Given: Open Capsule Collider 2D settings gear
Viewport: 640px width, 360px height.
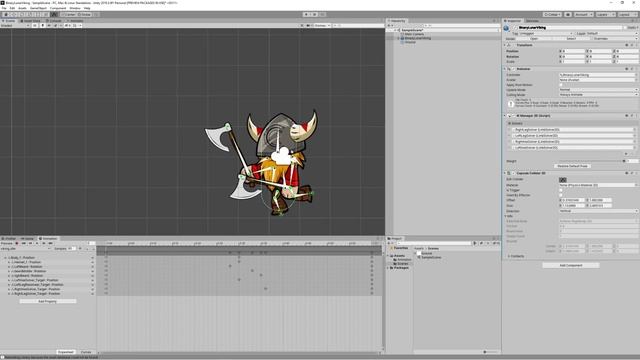Looking at the screenshot, I should pos(636,173).
